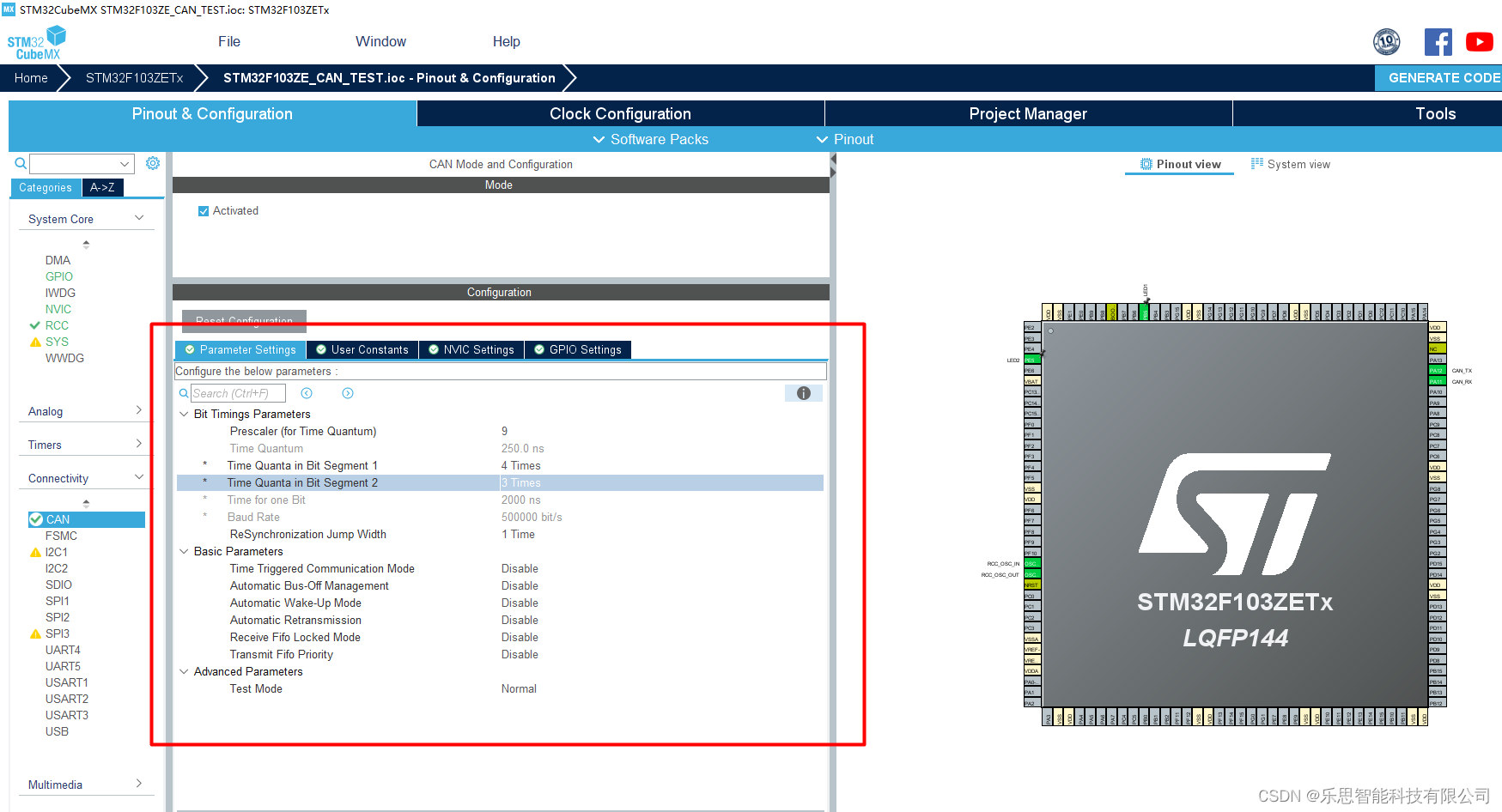Viewport: 1502px width, 812px height.
Task: Select FSMC peripheral in the list
Action: (x=61, y=536)
